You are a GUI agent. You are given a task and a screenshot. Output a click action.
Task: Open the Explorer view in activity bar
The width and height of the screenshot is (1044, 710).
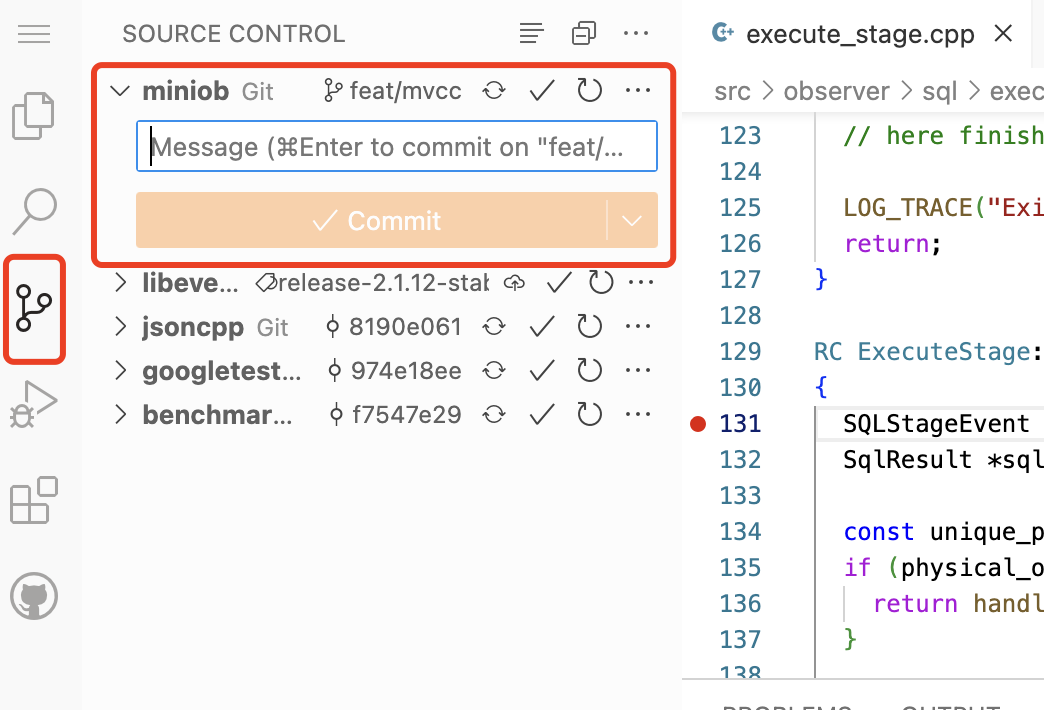coord(33,116)
